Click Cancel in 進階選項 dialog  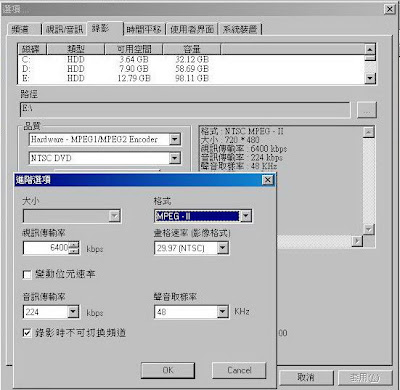point(239,370)
